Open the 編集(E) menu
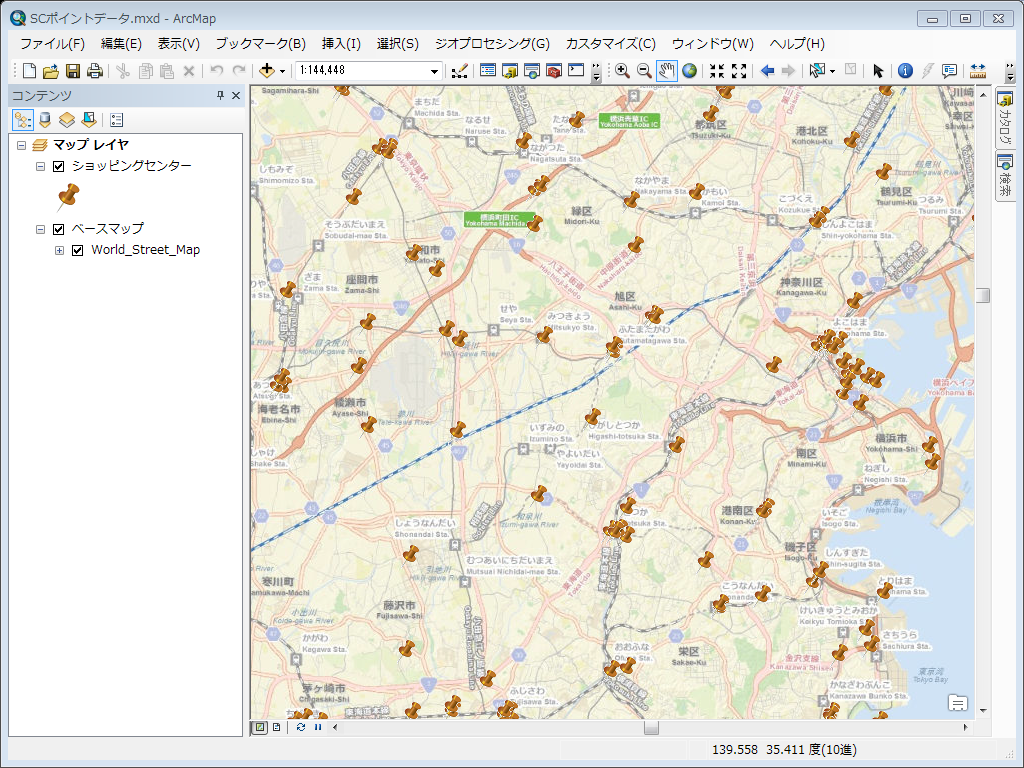 121,44
